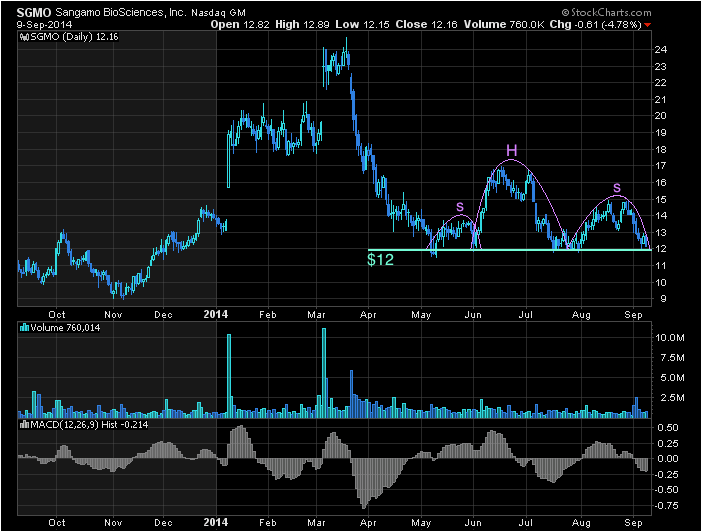Click the Aug label under the MACD panel
Screen dimensions: 702x532
(581, 523)
